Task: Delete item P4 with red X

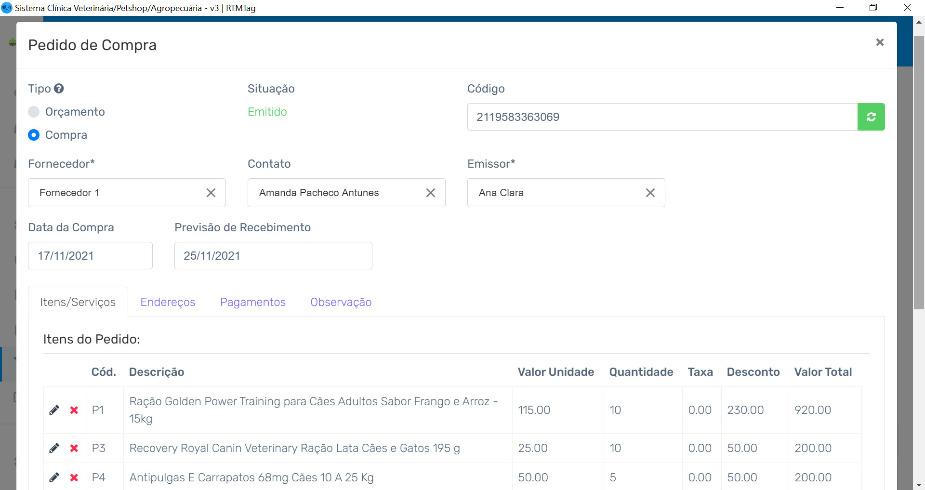Action: tap(74, 477)
